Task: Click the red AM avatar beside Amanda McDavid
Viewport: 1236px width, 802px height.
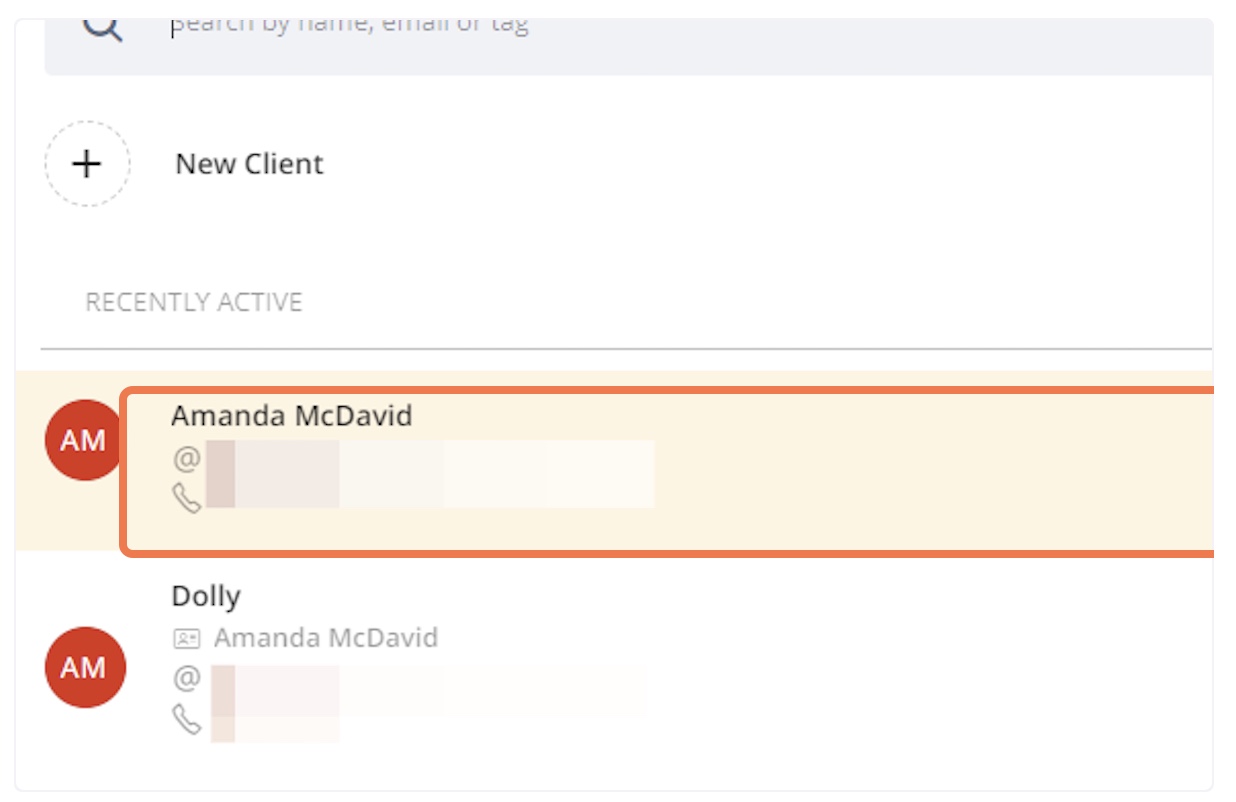Action: point(84,440)
